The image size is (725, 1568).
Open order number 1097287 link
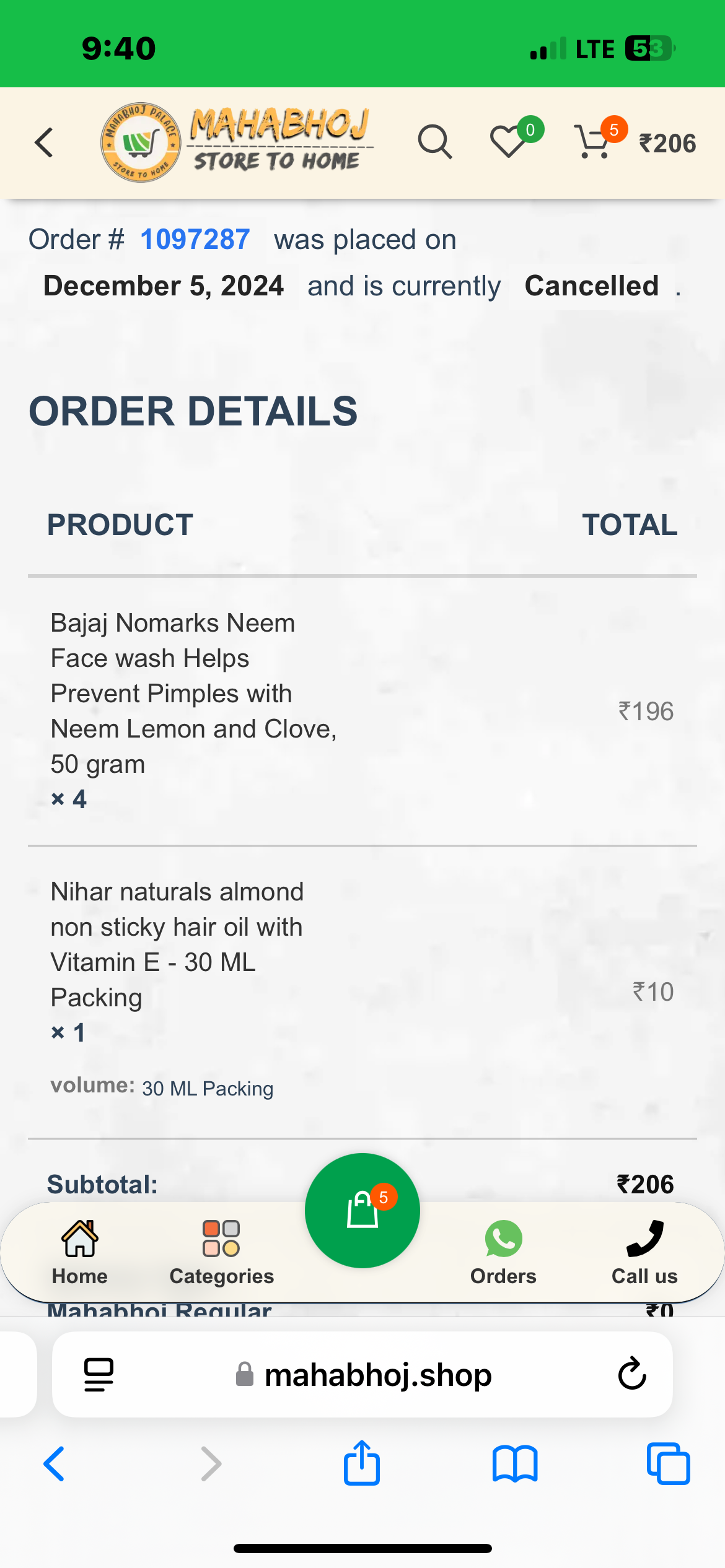coord(195,240)
